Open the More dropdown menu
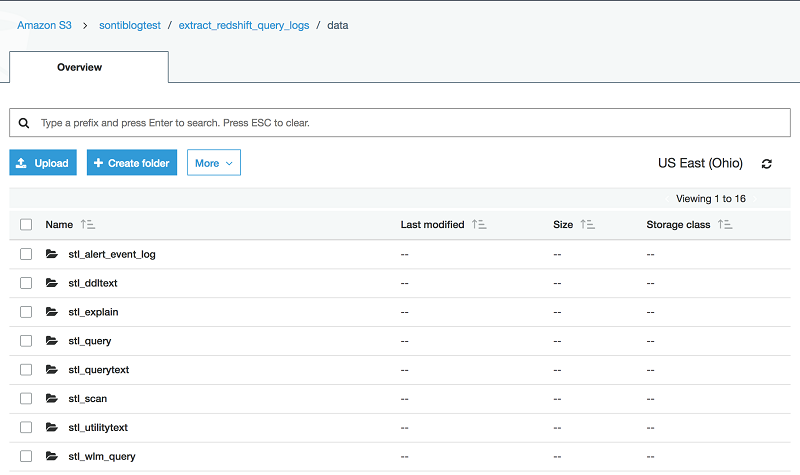Screen dimensions: 800x475 (x=214, y=163)
